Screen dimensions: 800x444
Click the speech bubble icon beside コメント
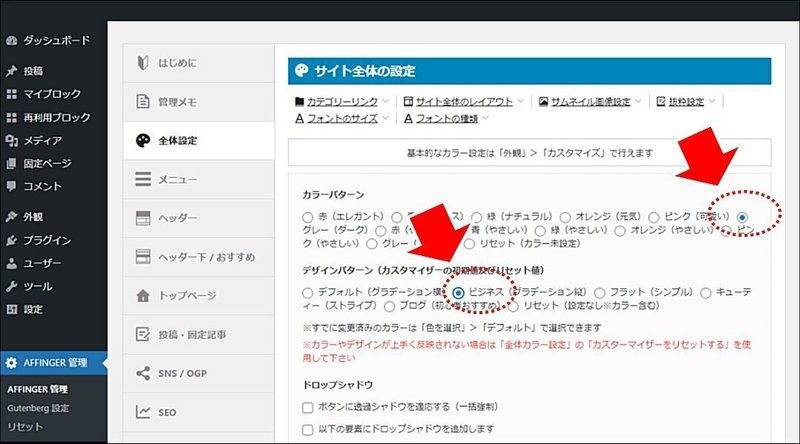click(11, 186)
